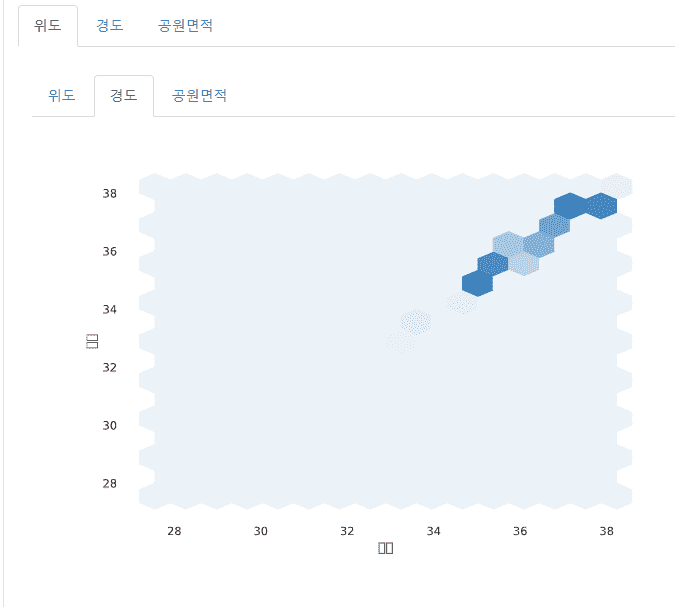Click the dark blue hexagon near x=35
Viewport: 675px width, 607px height.
tap(478, 283)
